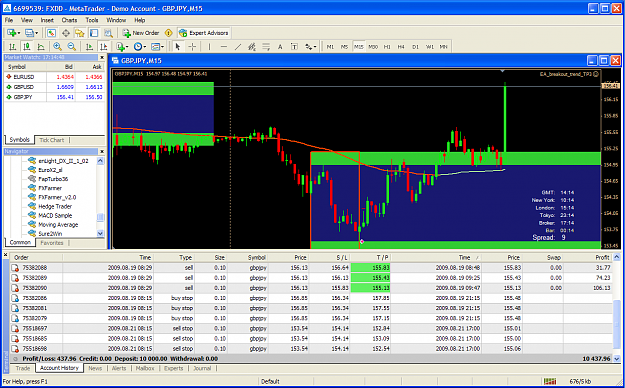Zoom in on the chart
Image resolution: width=625 pixels, height=388 pixels.
[57, 47]
